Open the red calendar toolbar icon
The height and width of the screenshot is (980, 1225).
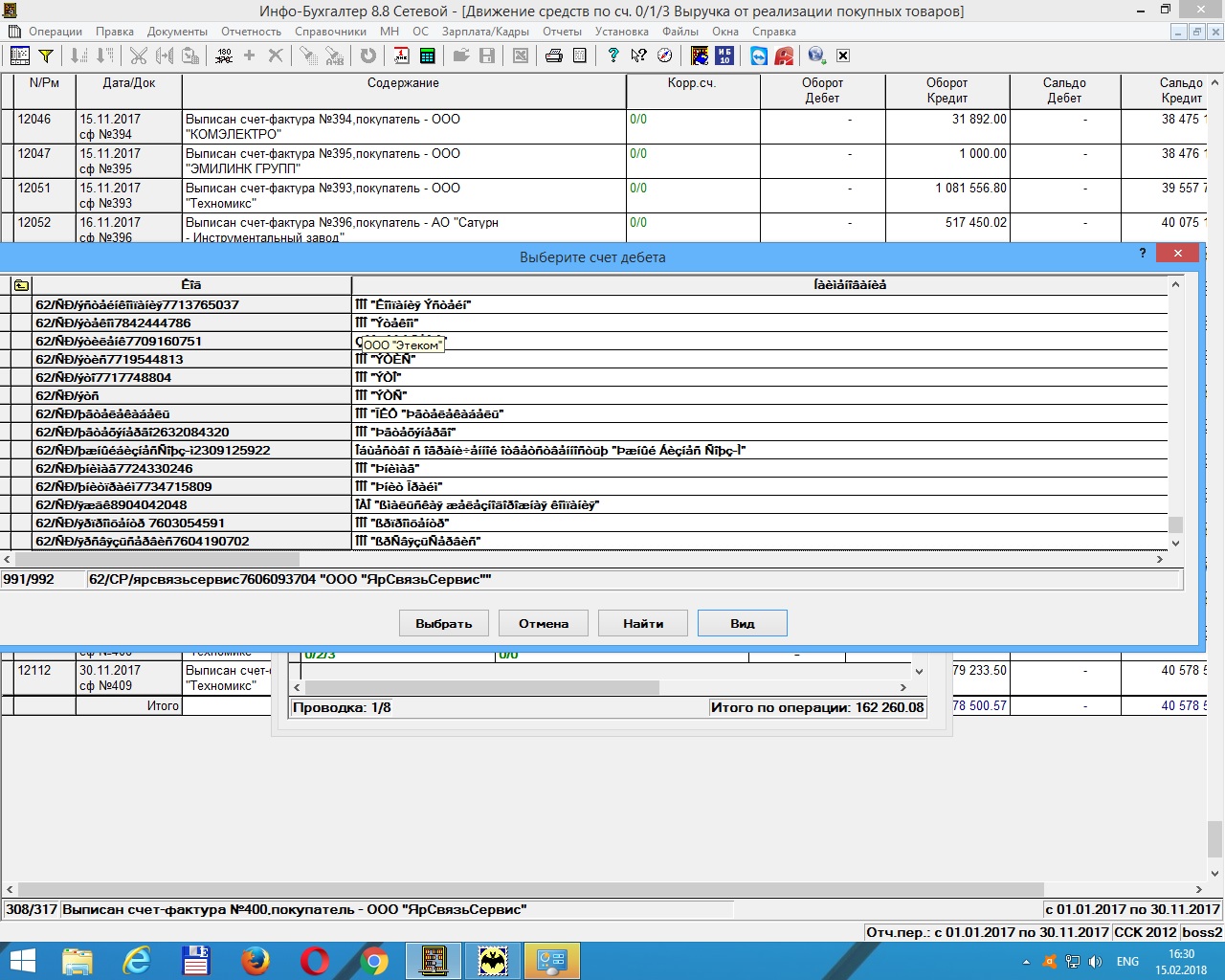401,56
